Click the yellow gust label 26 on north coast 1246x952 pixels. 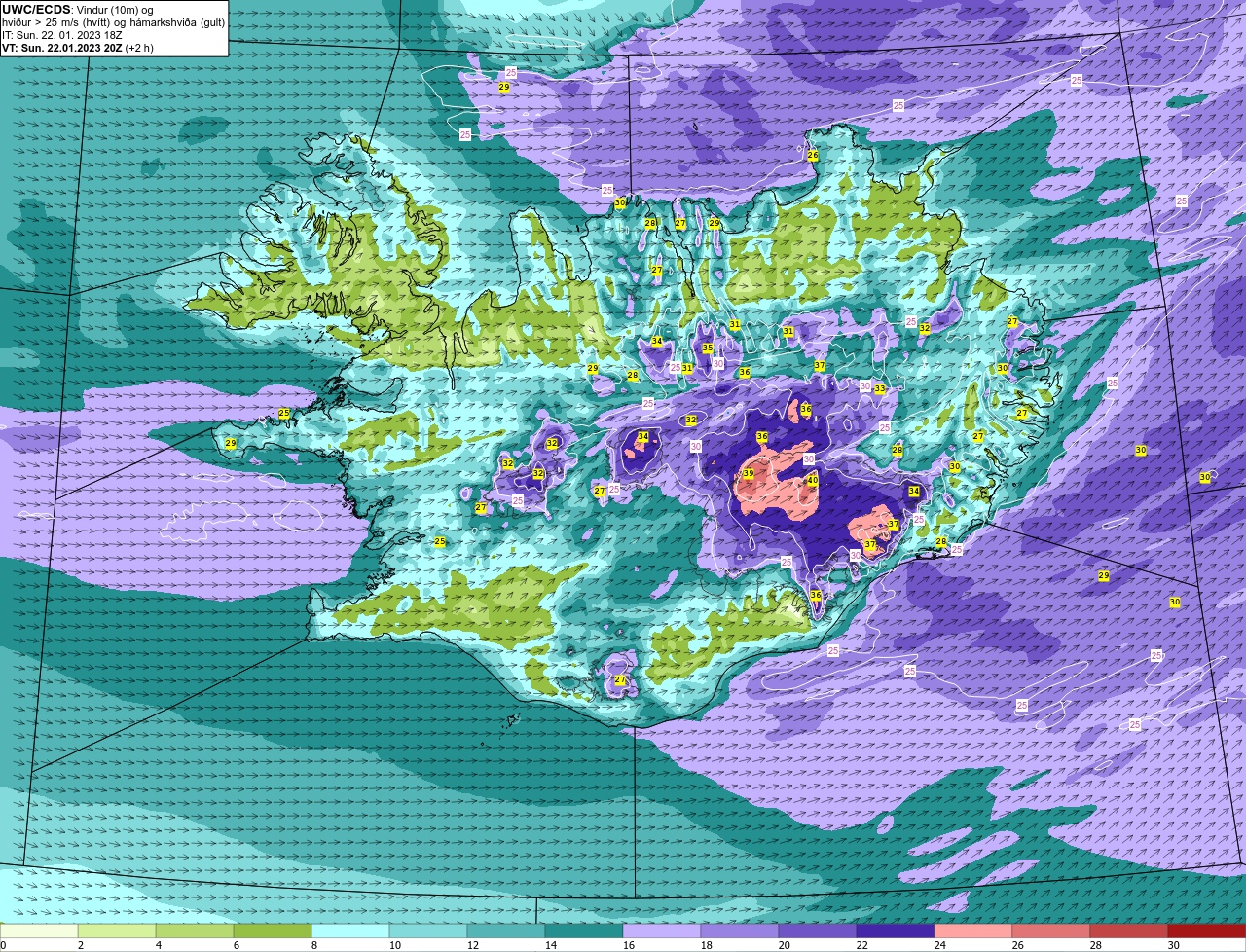coord(813,156)
